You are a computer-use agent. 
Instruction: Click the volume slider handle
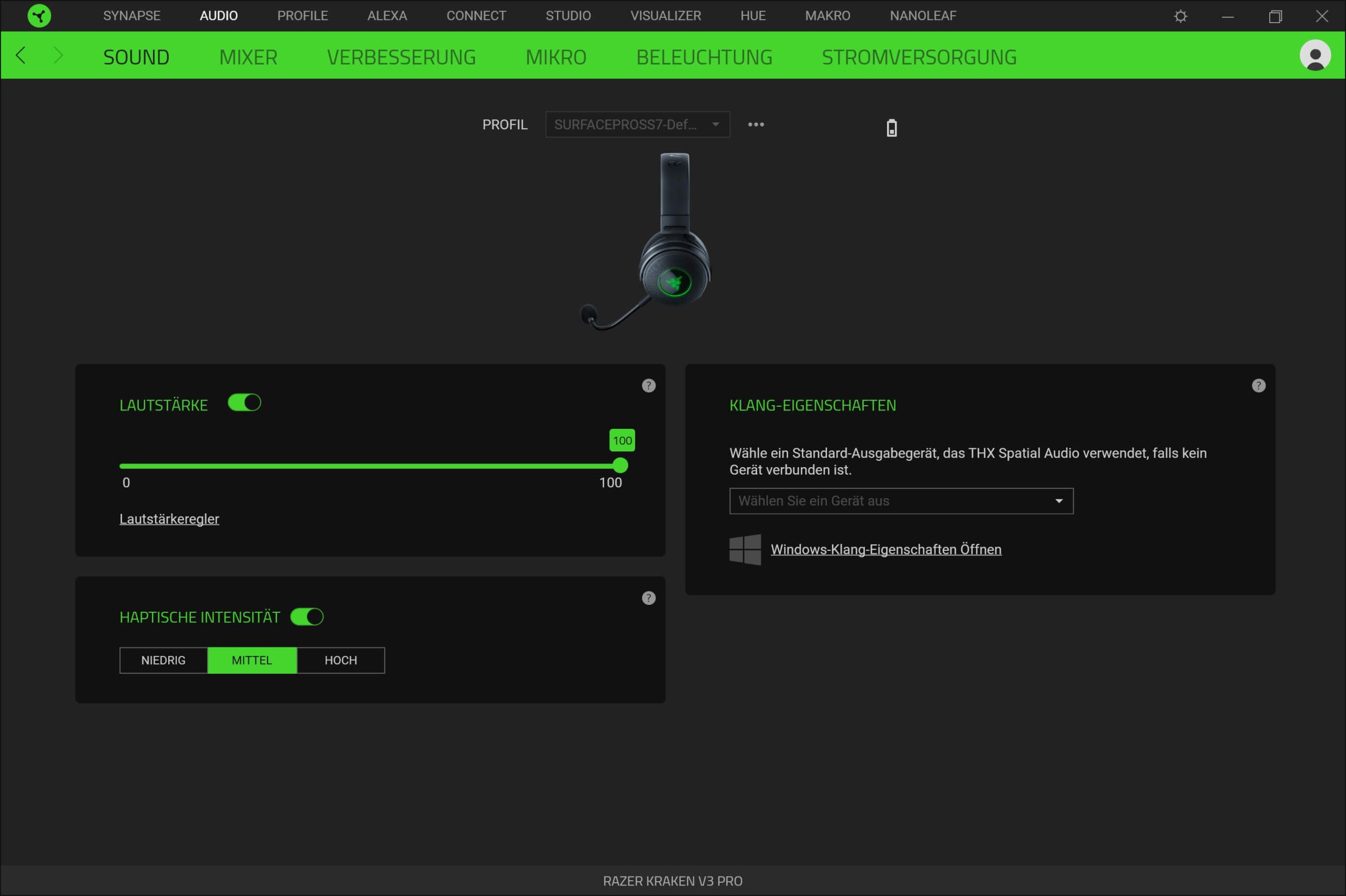click(620, 466)
